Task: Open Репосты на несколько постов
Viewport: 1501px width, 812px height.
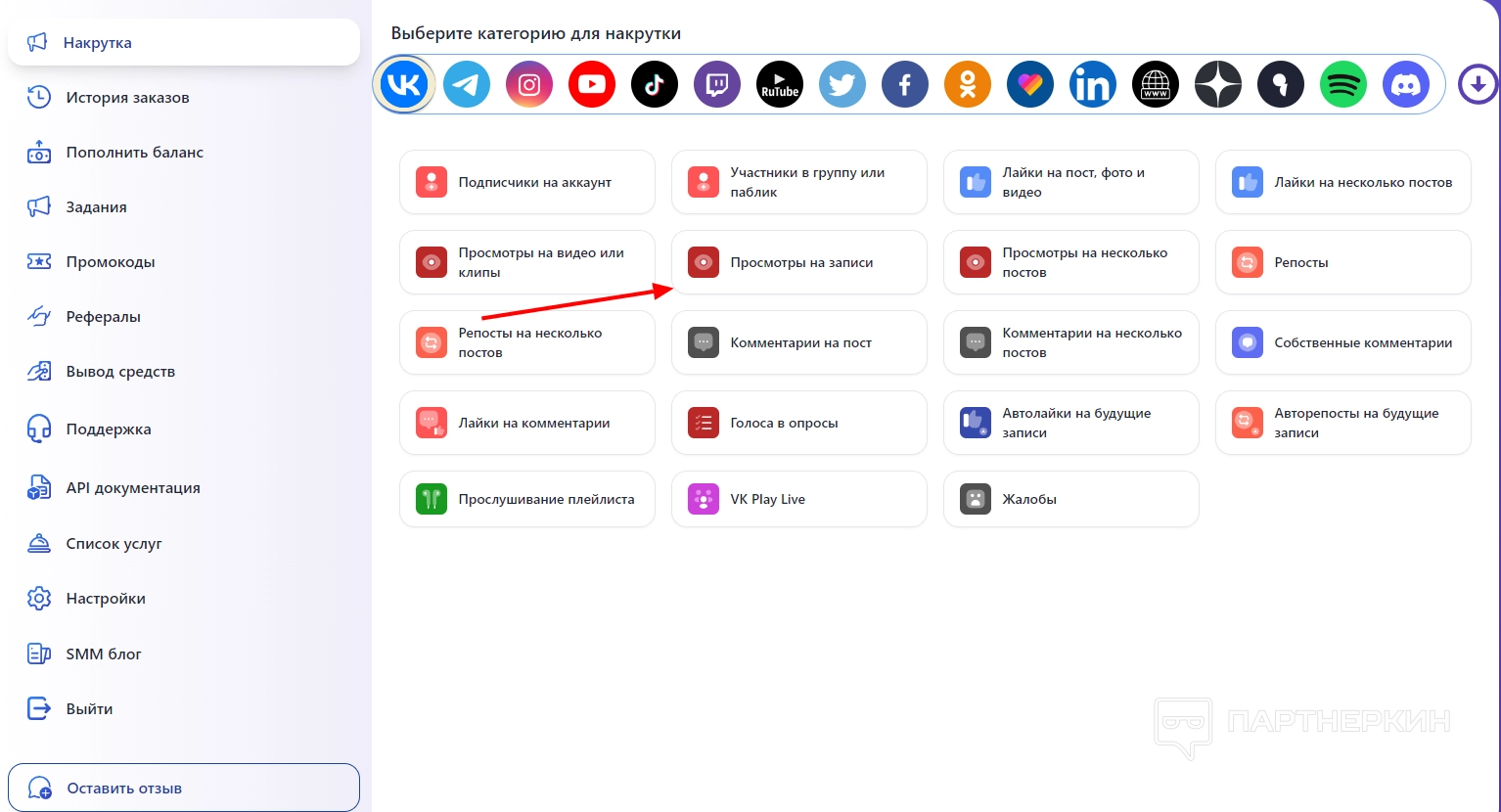Action: (527, 342)
